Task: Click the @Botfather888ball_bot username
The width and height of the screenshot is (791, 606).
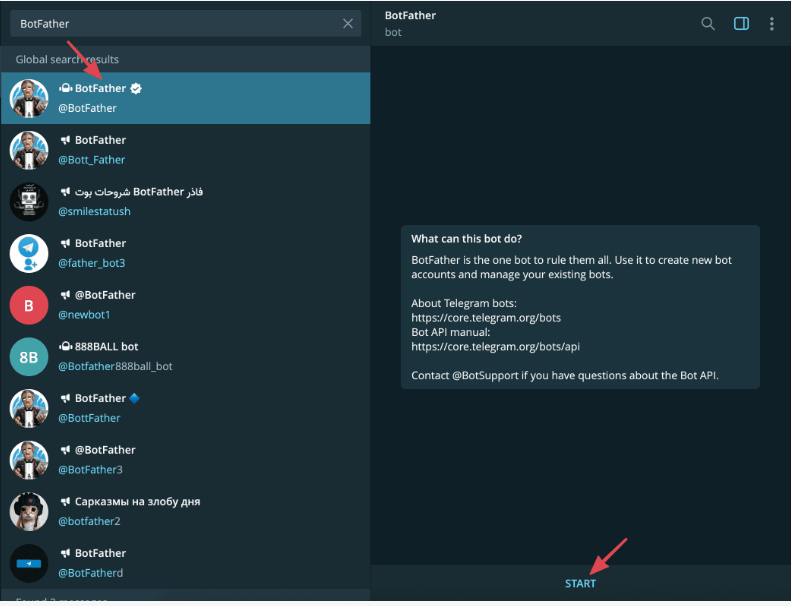Action: click(x=115, y=366)
